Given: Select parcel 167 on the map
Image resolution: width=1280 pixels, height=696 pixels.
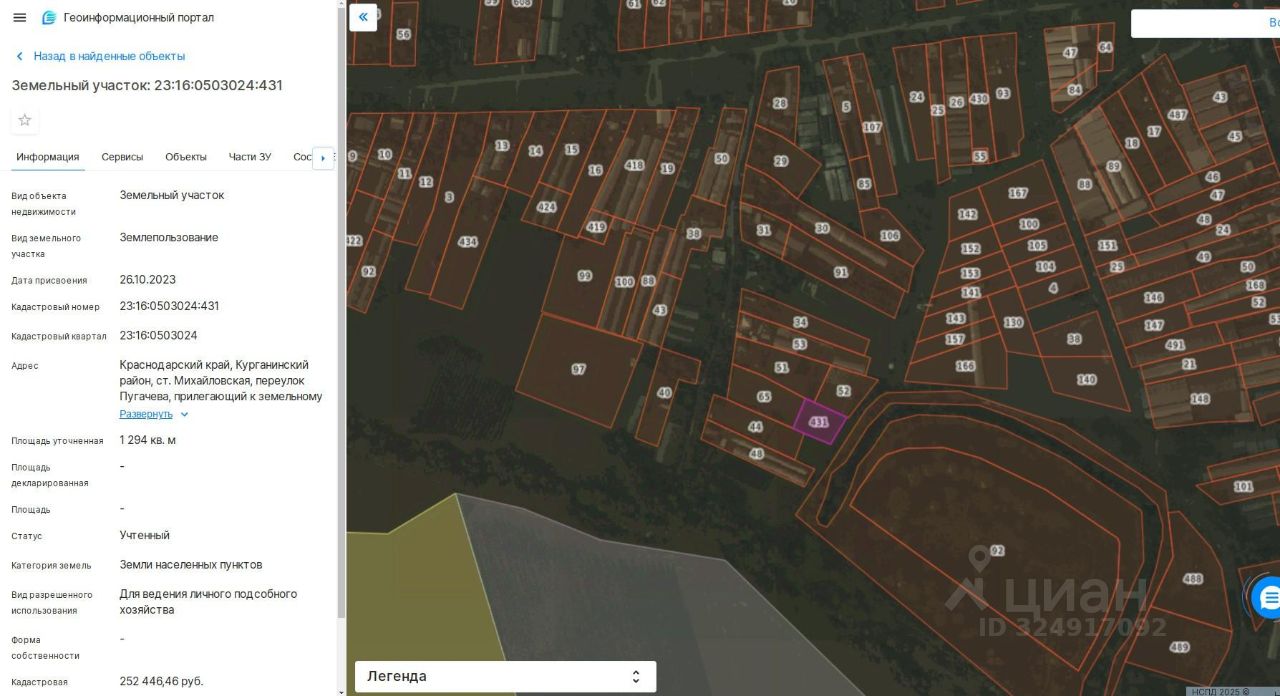Looking at the screenshot, I should 1018,193.
